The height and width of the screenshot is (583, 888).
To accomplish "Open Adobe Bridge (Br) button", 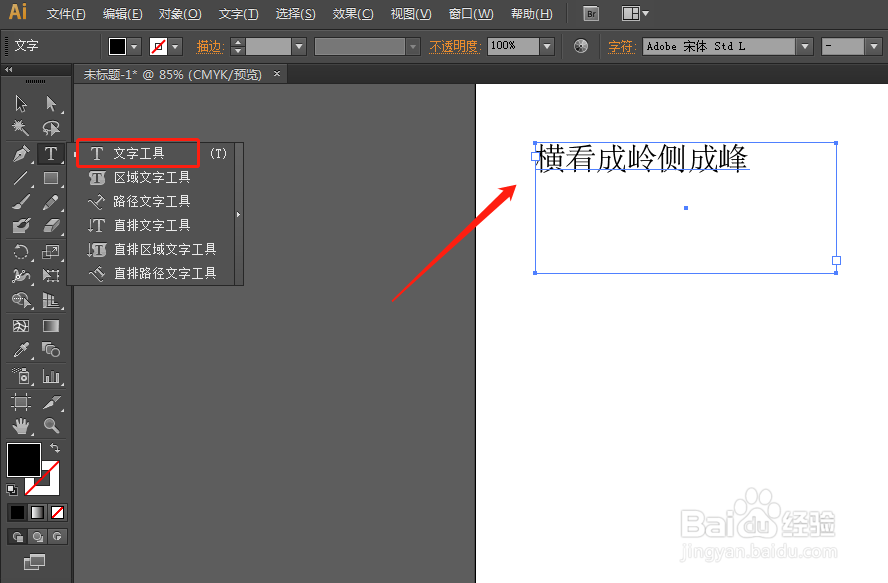I will tap(591, 14).
